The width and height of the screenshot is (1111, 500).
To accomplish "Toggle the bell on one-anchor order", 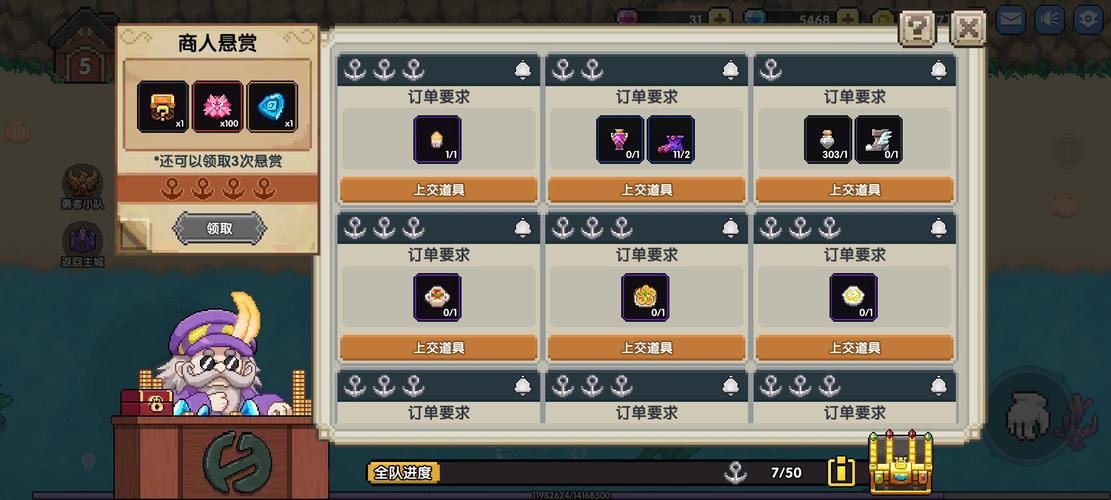I will (x=939, y=70).
